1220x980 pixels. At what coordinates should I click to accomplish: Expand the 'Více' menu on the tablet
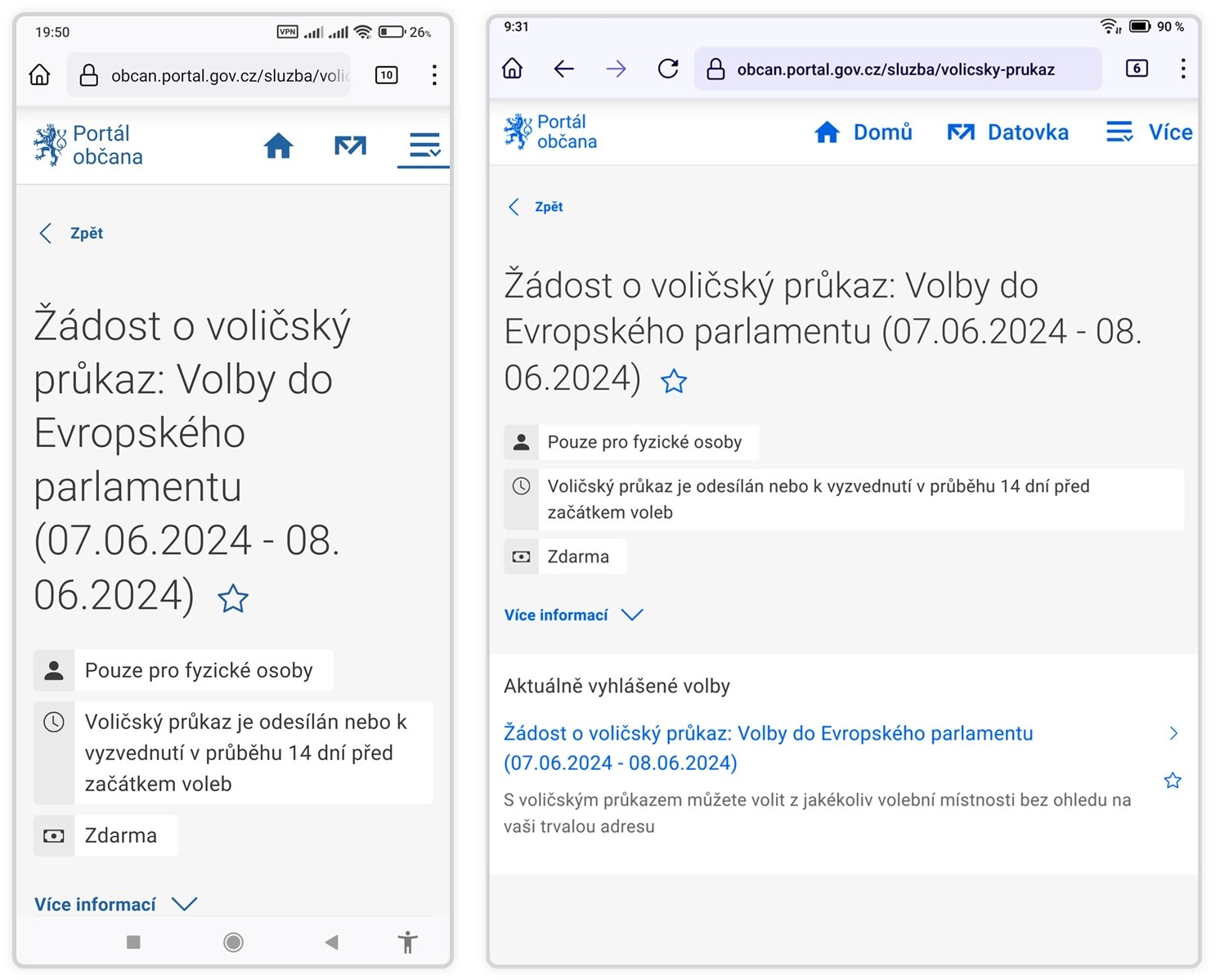(1149, 132)
